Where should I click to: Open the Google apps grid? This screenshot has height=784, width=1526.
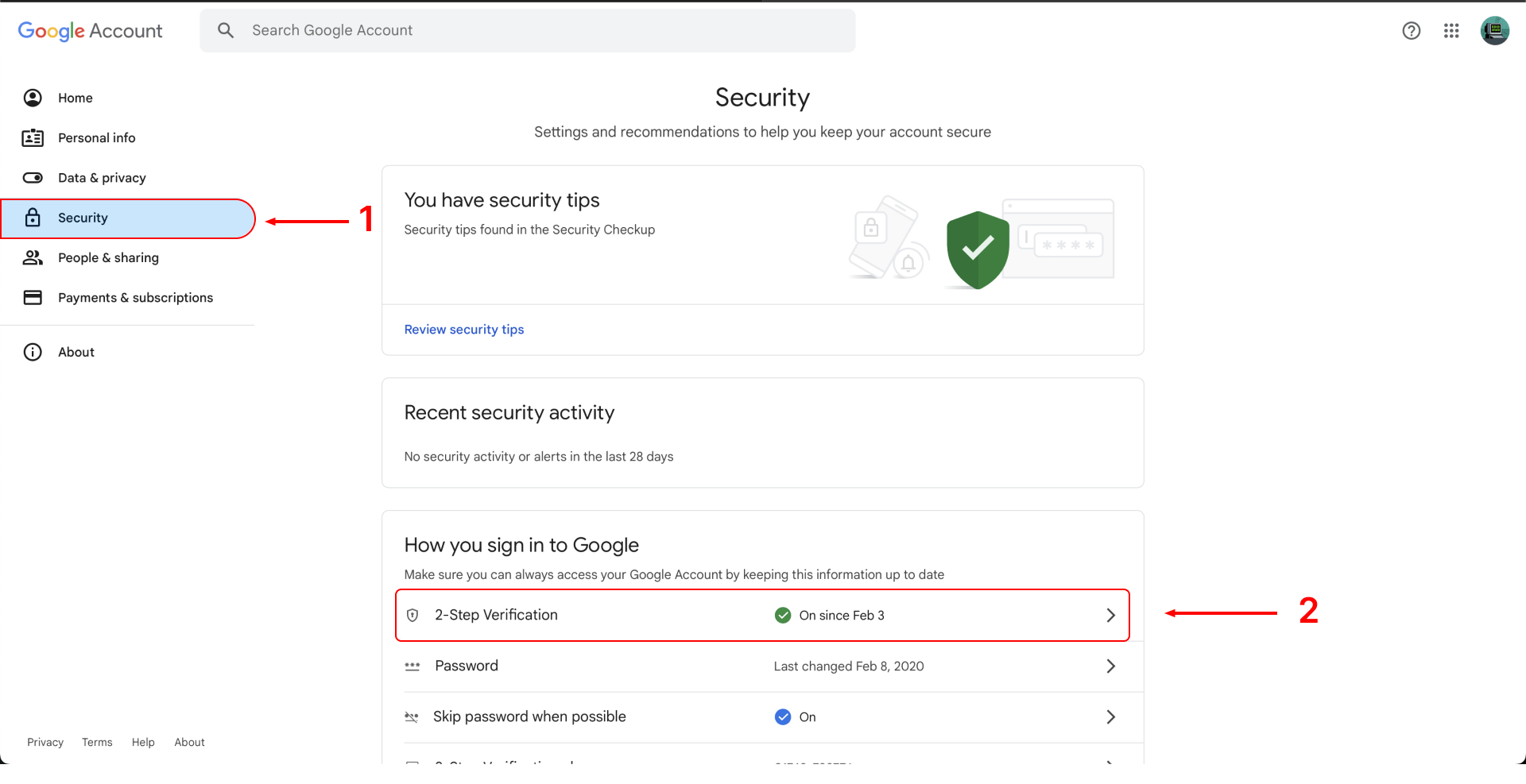1451,31
